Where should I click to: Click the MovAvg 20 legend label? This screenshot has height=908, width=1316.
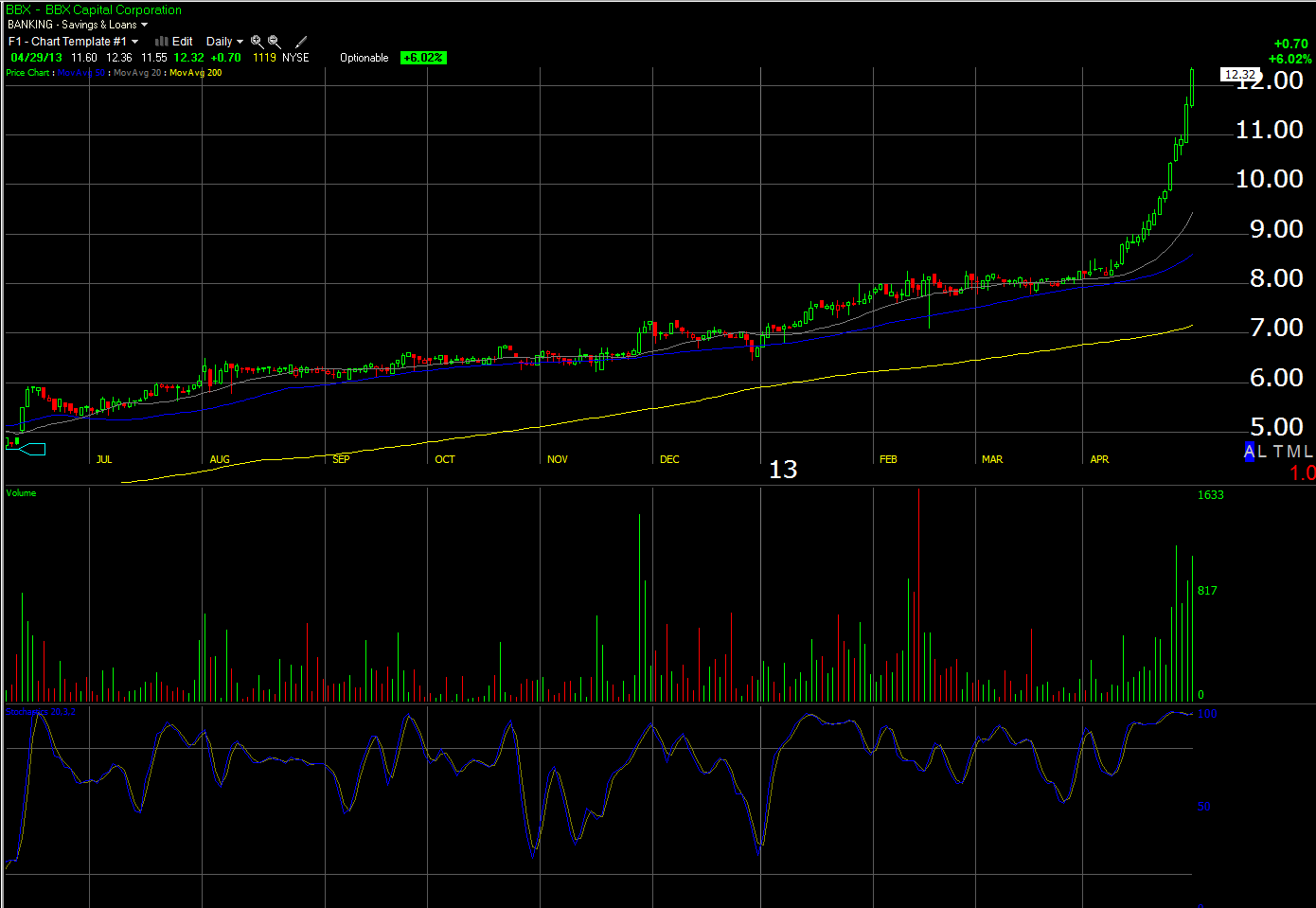click(138, 73)
